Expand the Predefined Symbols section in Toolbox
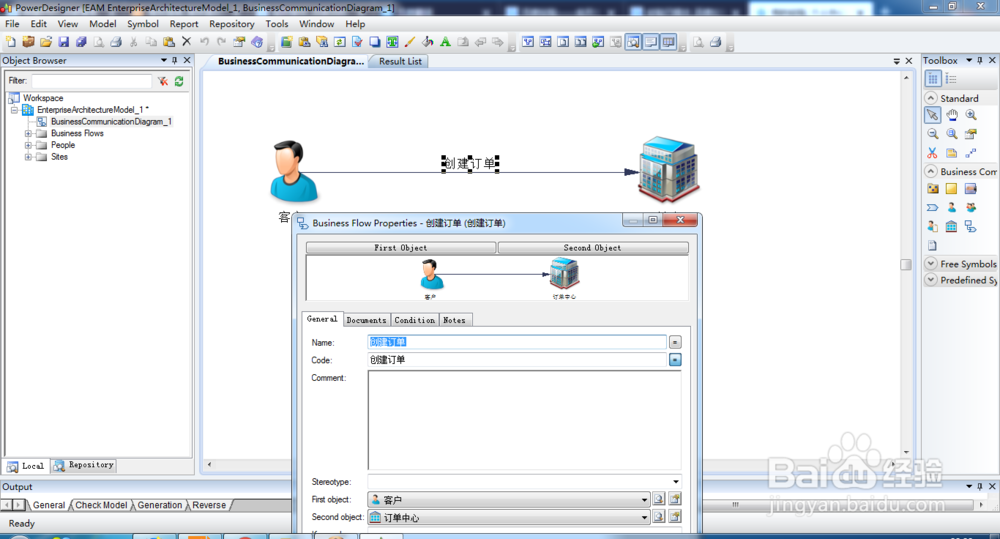 (931, 280)
